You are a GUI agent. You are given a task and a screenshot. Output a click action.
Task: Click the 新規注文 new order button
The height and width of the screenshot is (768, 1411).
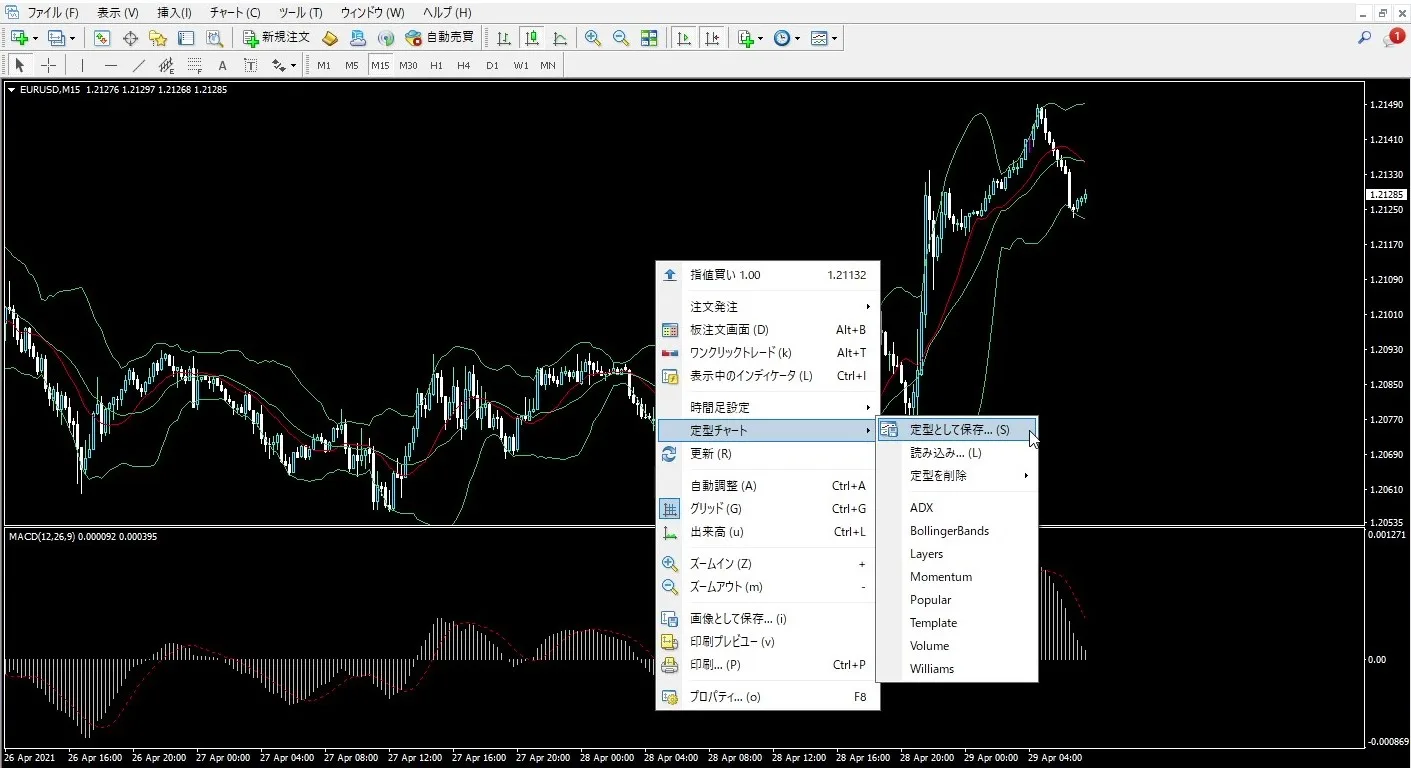tap(277, 38)
